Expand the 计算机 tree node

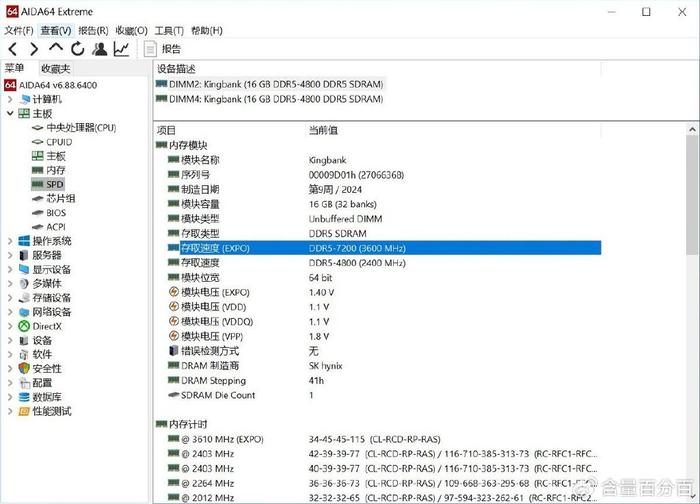10,99
